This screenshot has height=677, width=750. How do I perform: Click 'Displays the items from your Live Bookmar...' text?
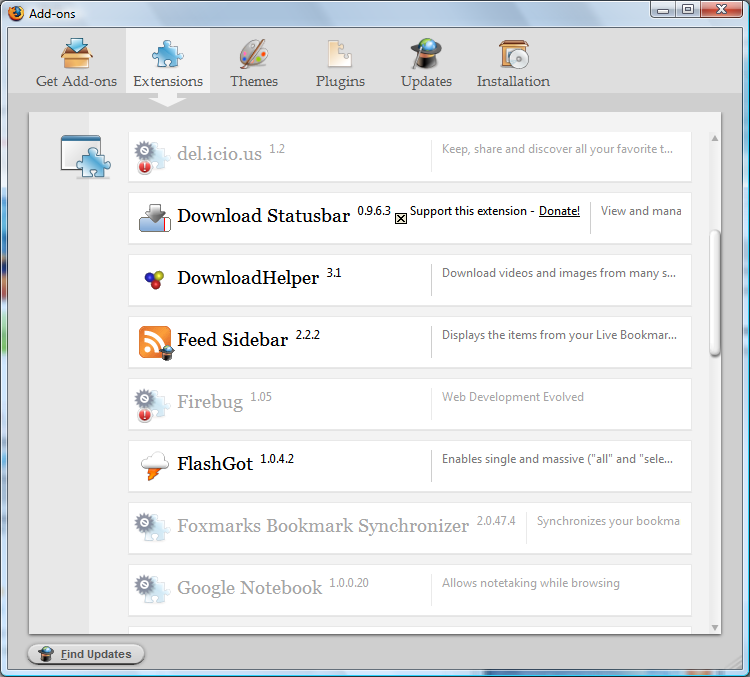coord(559,335)
